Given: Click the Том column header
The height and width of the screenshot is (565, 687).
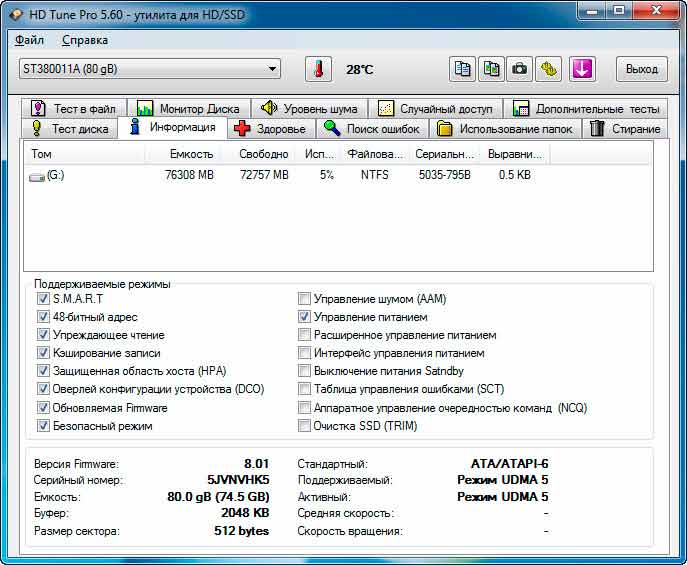Looking at the screenshot, I should coord(85,154).
